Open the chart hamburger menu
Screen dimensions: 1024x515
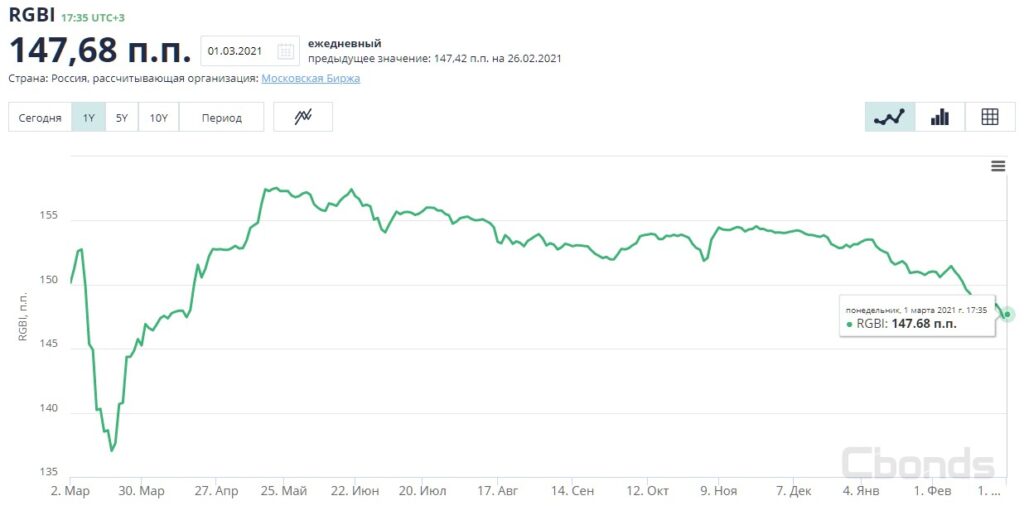click(998, 166)
